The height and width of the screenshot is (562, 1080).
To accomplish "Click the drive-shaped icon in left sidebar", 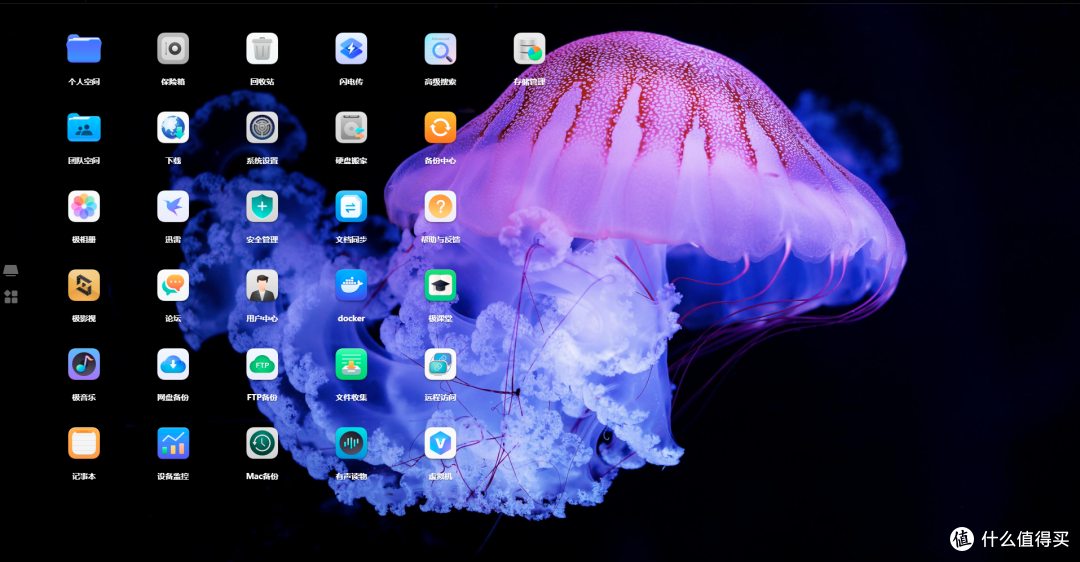I will 10,271.
